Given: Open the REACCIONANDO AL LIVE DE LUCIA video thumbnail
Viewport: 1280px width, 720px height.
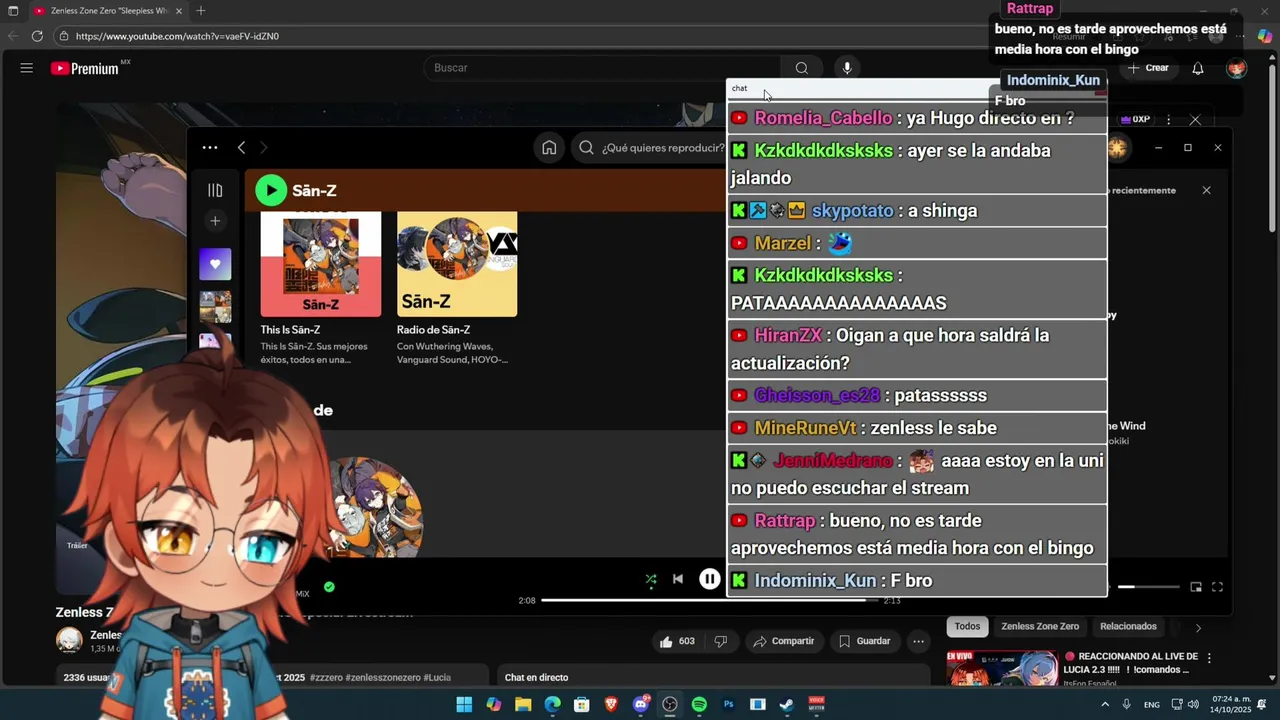Looking at the screenshot, I should click(1002, 669).
